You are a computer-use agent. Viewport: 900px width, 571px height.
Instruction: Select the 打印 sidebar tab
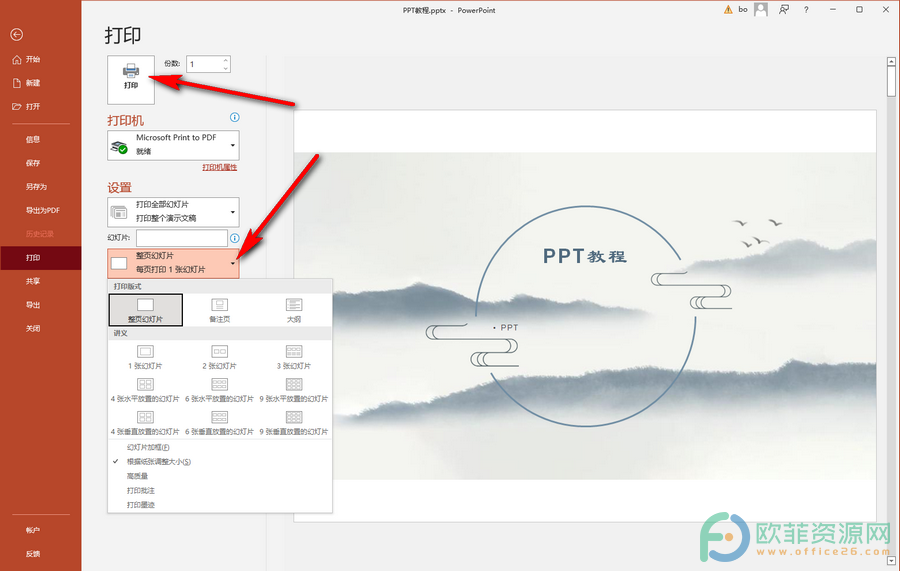(x=40, y=258)
